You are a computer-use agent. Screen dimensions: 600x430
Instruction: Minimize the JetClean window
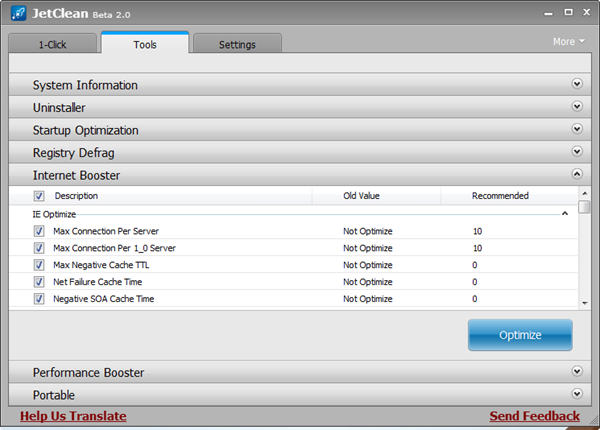coord(548,14)
